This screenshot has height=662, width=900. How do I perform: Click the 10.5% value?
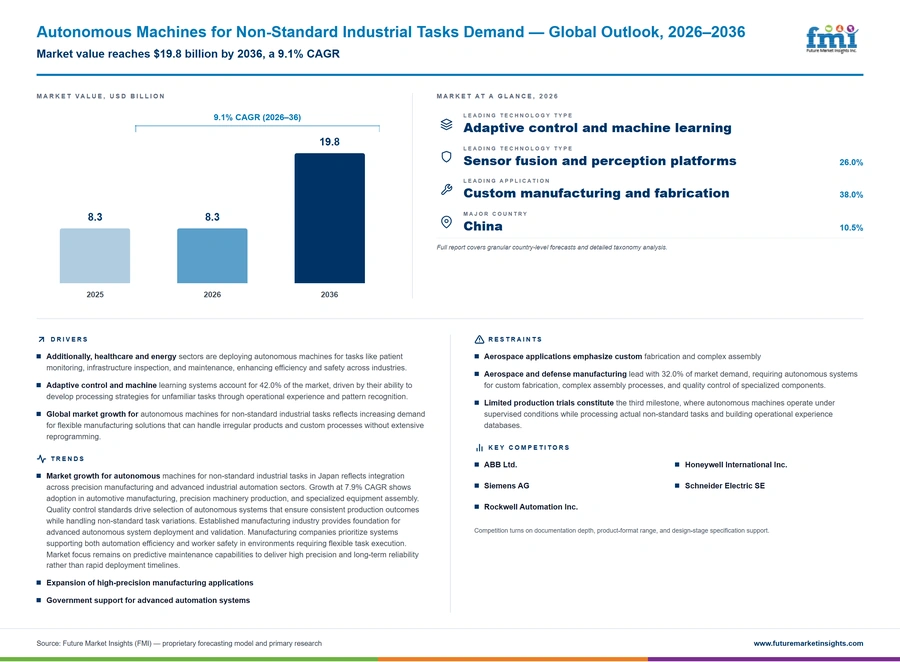tap(851, 228)
